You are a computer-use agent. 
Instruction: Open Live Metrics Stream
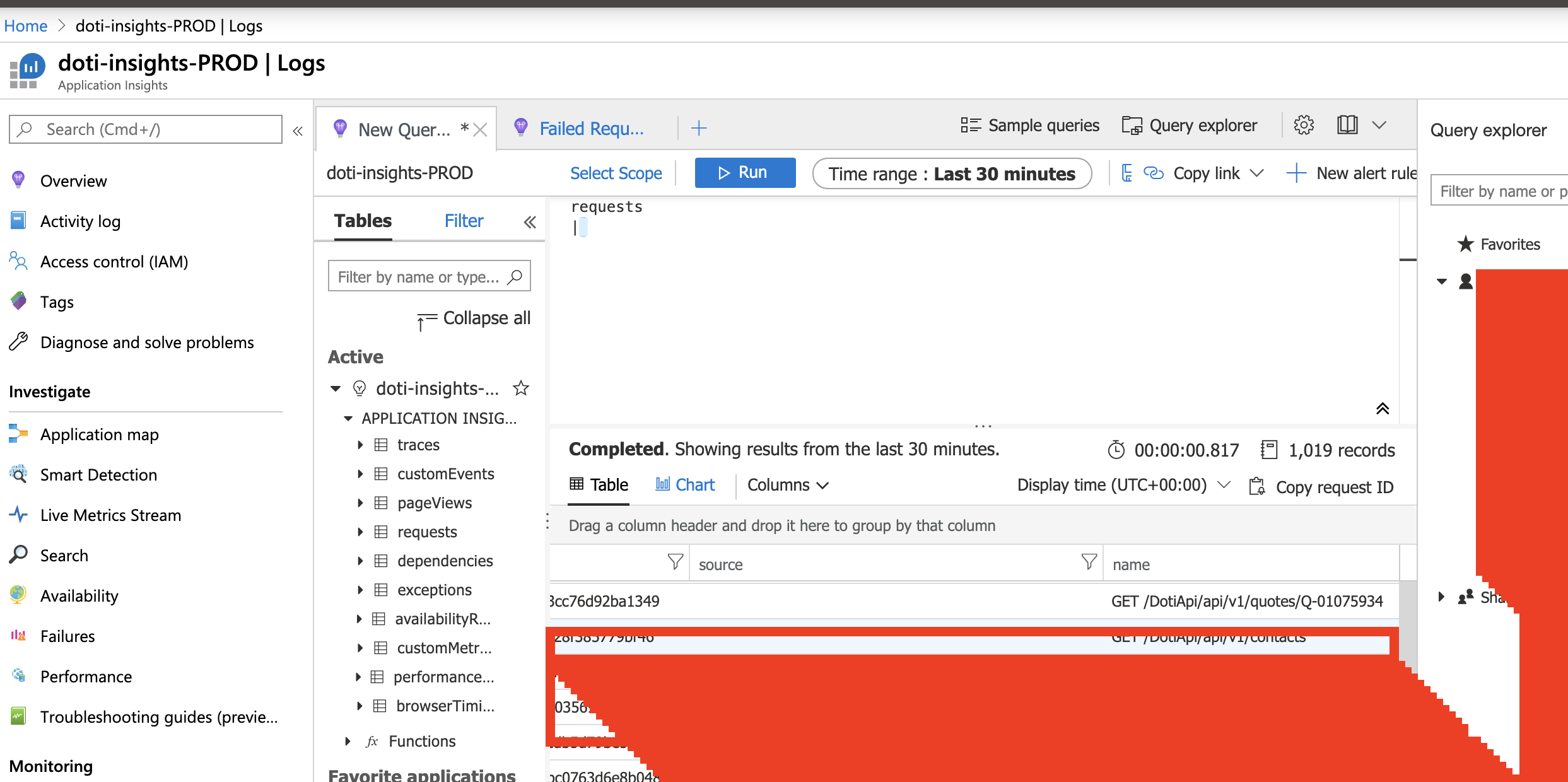[x=110, y=515]
